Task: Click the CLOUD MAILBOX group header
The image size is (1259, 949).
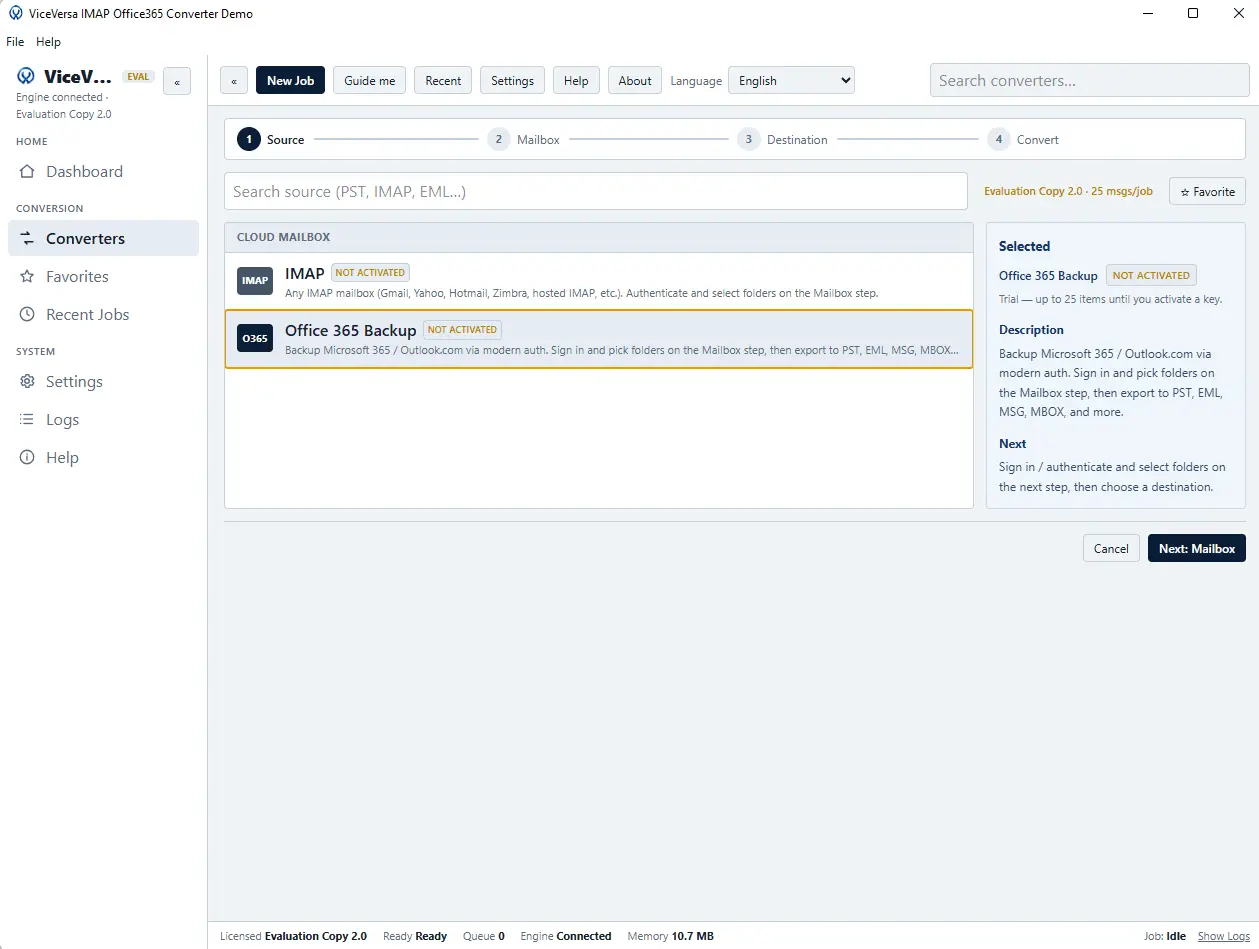Action: 599,238
